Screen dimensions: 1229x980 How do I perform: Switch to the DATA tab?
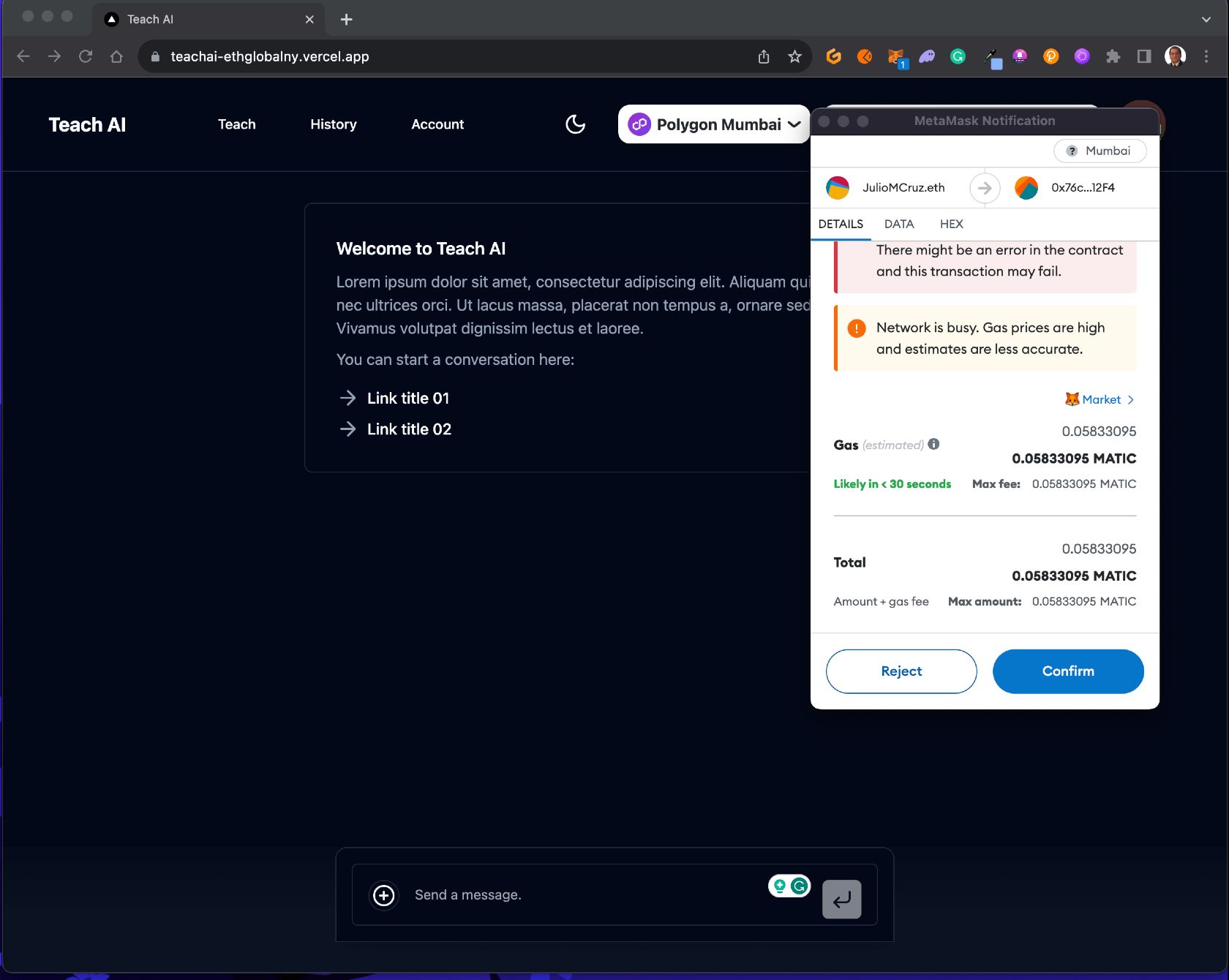point(899,224)
